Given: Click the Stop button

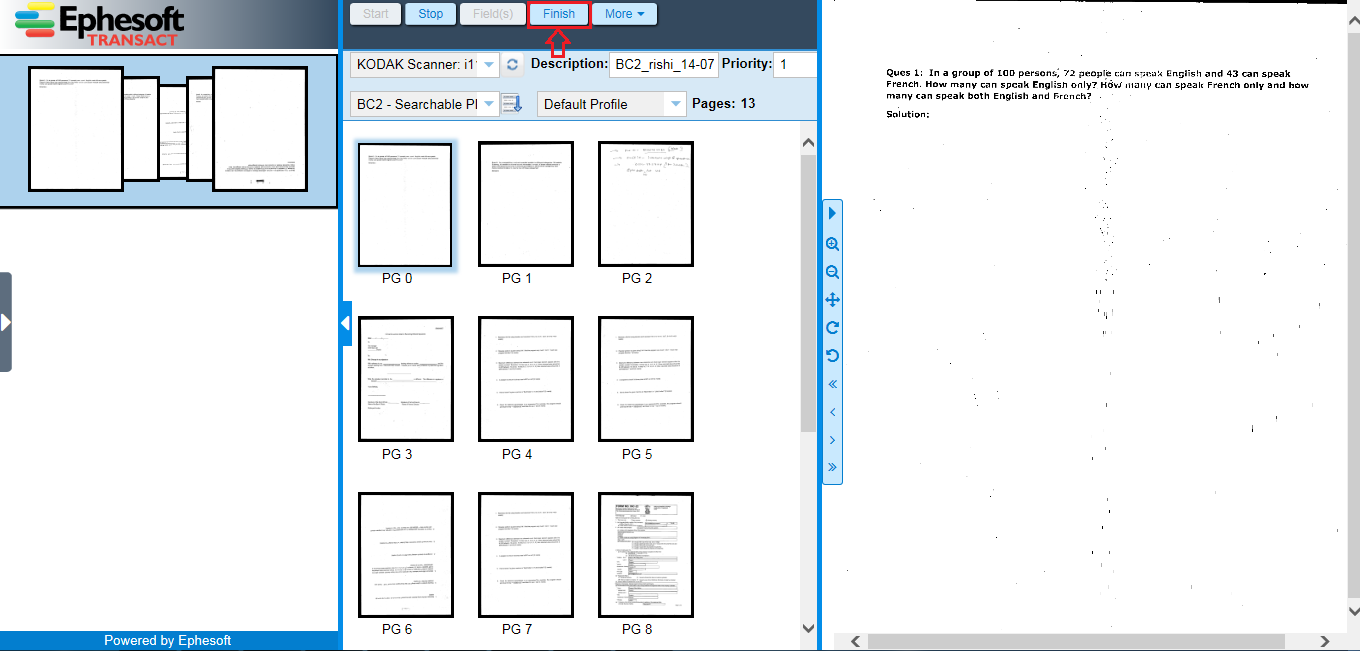Looking at the screenshot, I should coord(431,14).
